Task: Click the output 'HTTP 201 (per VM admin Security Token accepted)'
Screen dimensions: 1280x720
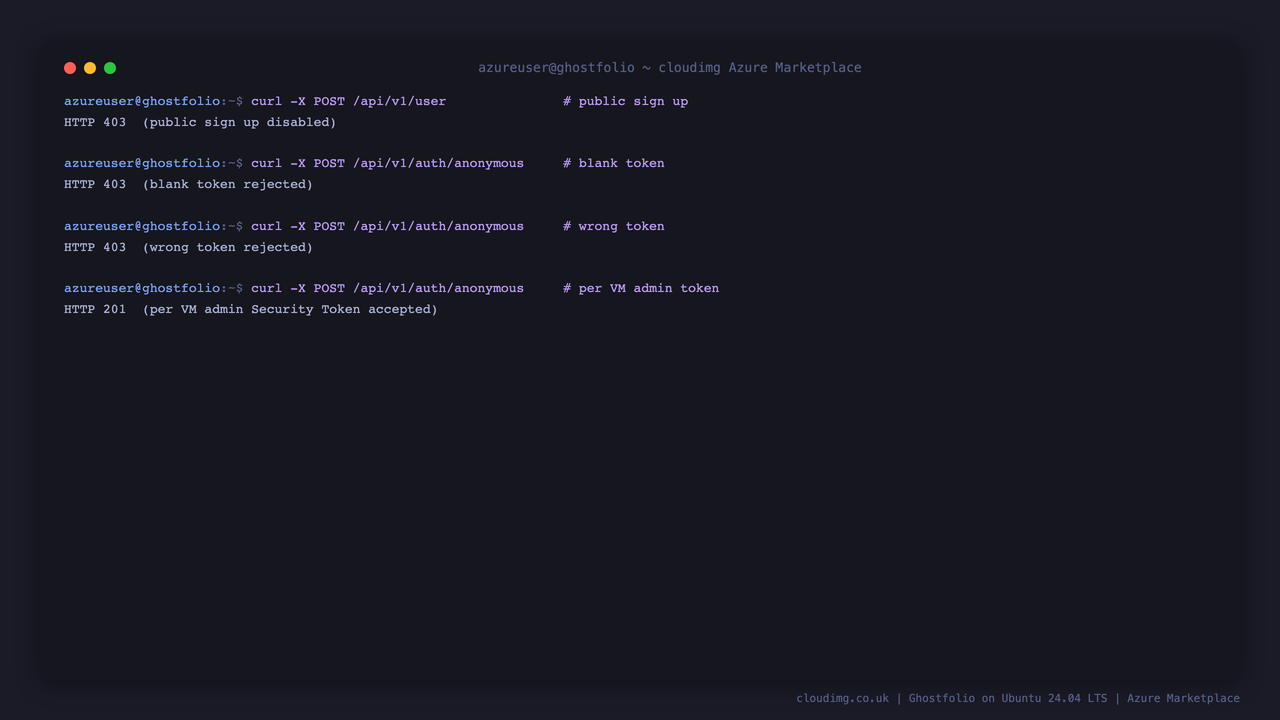Action: [251, 309]
